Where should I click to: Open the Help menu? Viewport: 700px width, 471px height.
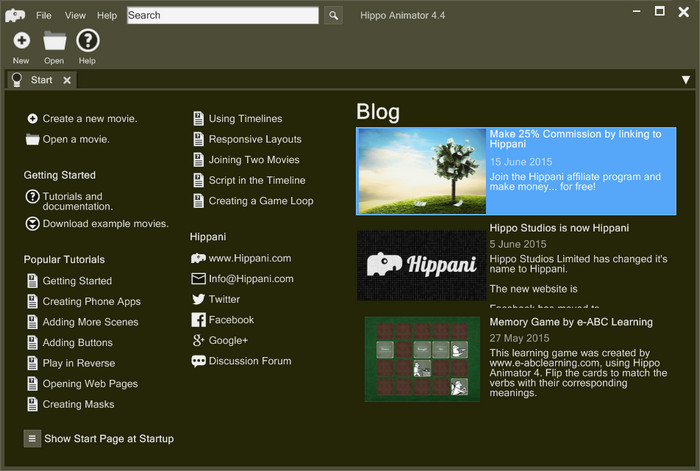(107, 16)
